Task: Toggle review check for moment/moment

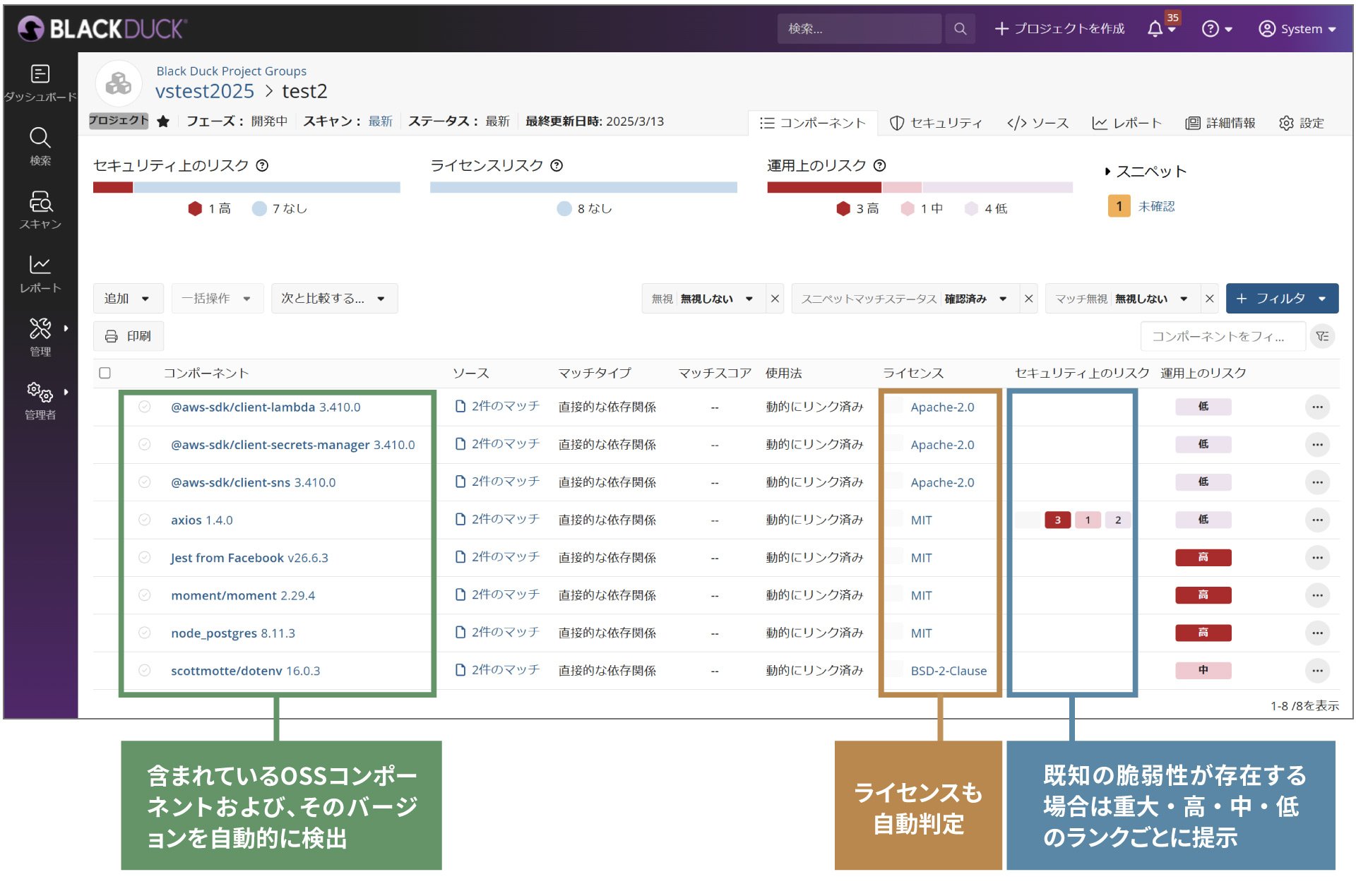Action: click(144, 595)
